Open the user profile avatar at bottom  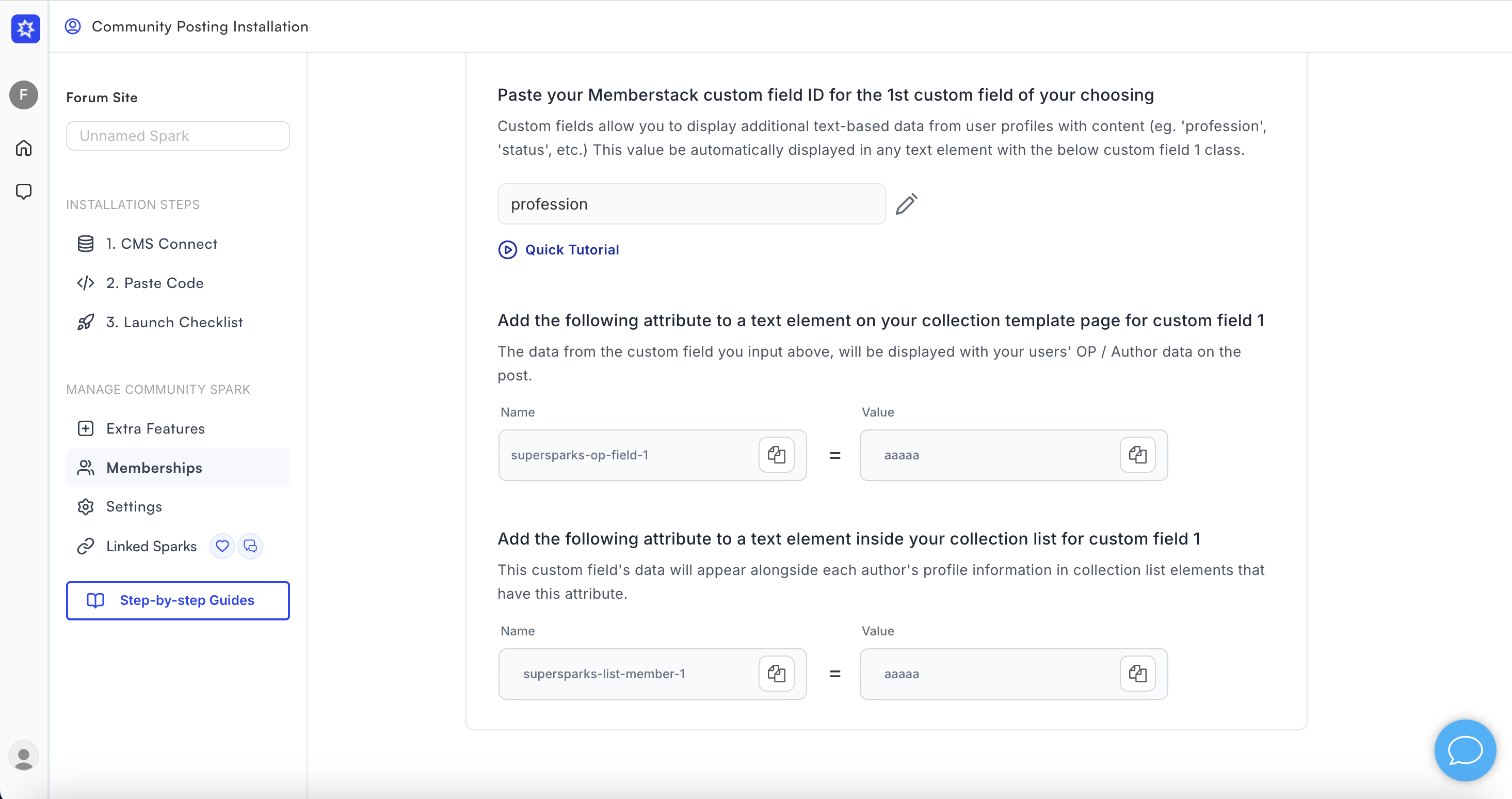[x=24, y=756]
